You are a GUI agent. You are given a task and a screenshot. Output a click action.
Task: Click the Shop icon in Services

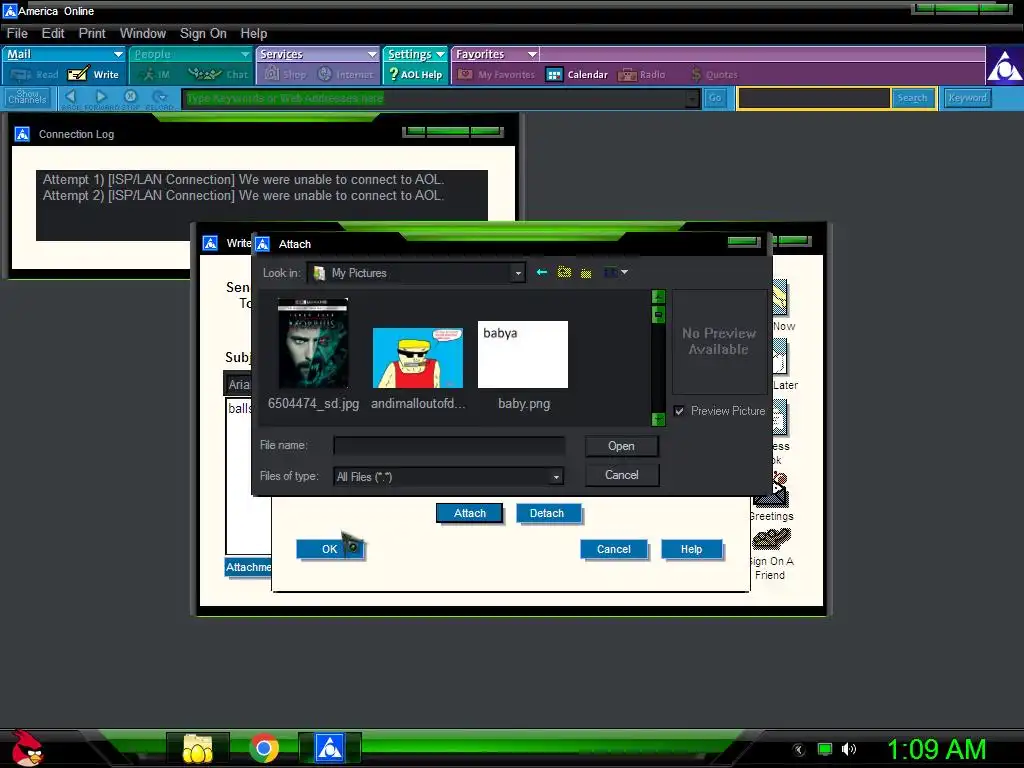coord(272,74)
